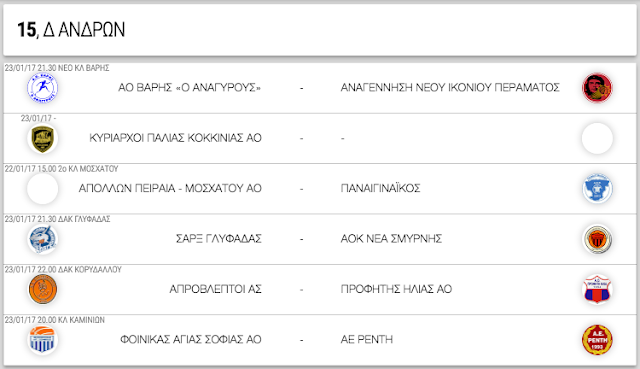Screen dimensions: 640x369
Task: Click the ΚΥΡΙΑΡΧΟΙ ΠΑΛΙΑΣ ΚΟΚΚΙΝΙΑΣ ΑΟ team name
Action: tap(175, 138)
